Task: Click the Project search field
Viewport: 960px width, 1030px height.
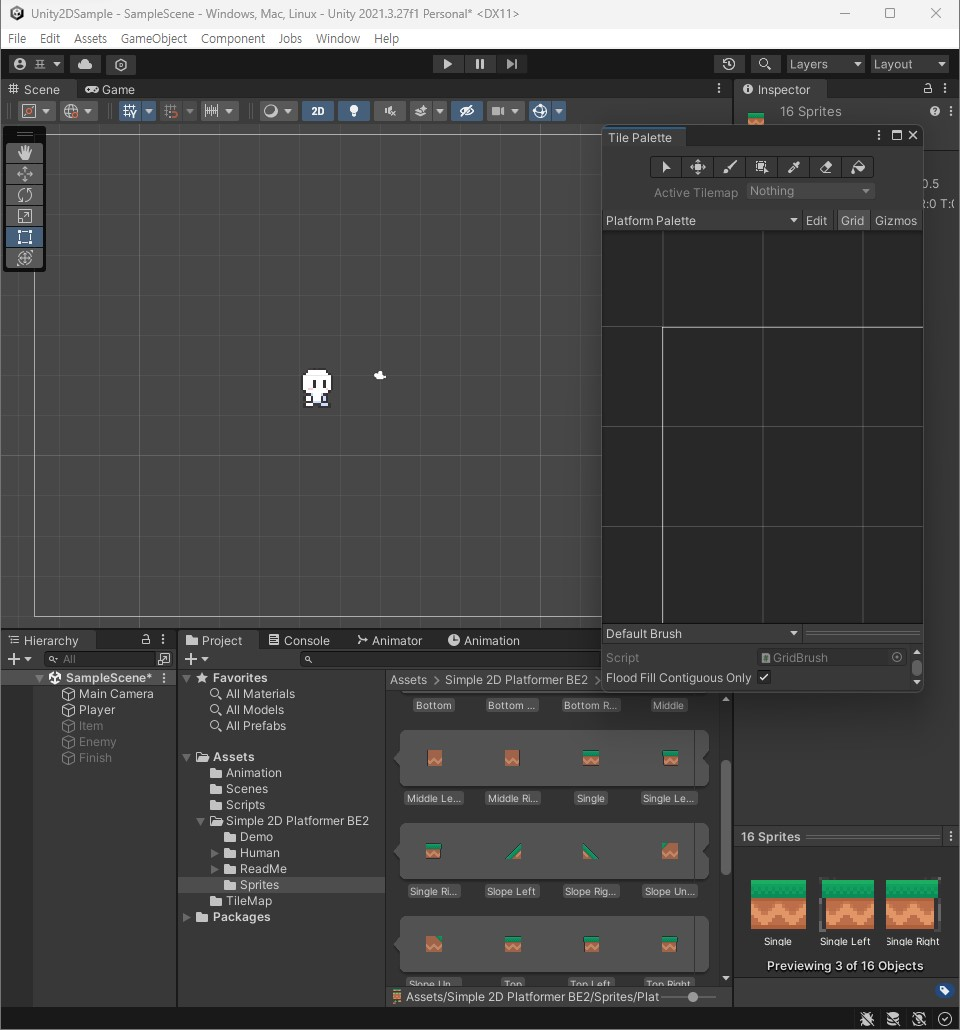Action: tap(451, 659)
